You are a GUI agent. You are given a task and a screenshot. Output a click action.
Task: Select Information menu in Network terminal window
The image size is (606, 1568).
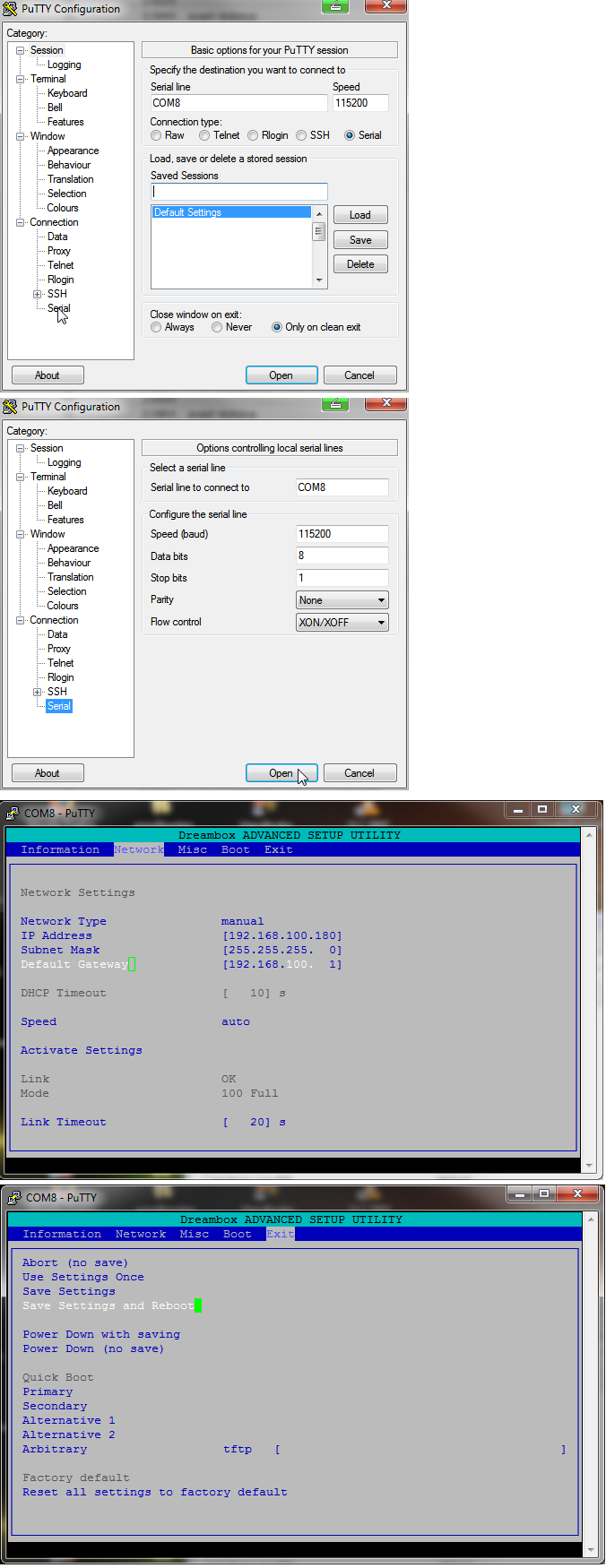coord(60,849)
